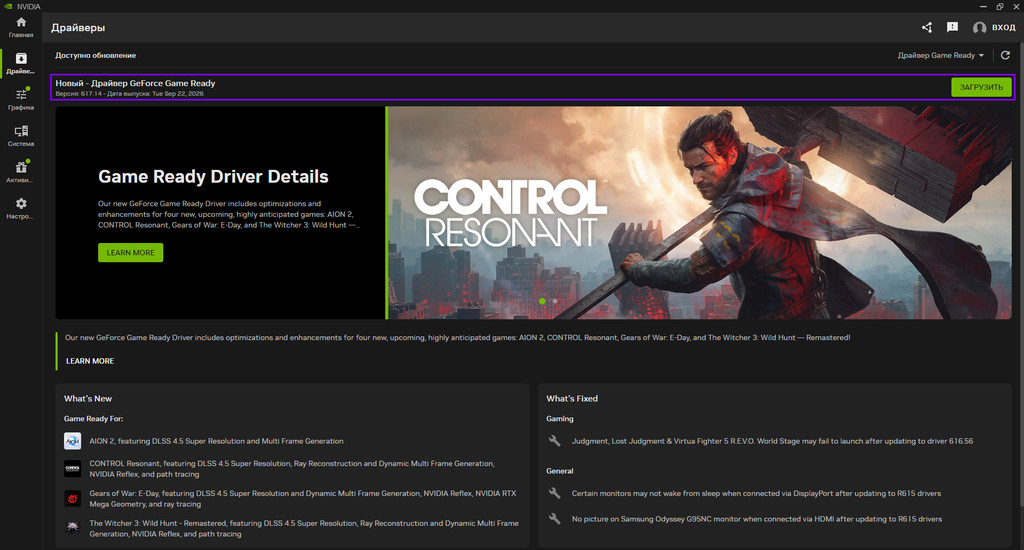The image size is (1024, 550).
Task: Click The Witcher 3 game icon
Action: coord(72,528)
